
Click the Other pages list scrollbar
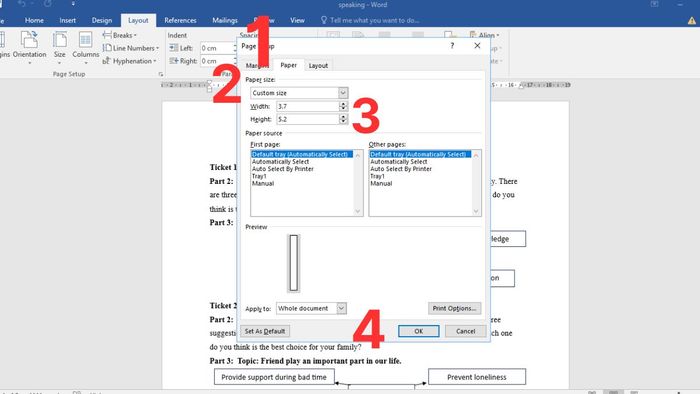coord(476,183)
